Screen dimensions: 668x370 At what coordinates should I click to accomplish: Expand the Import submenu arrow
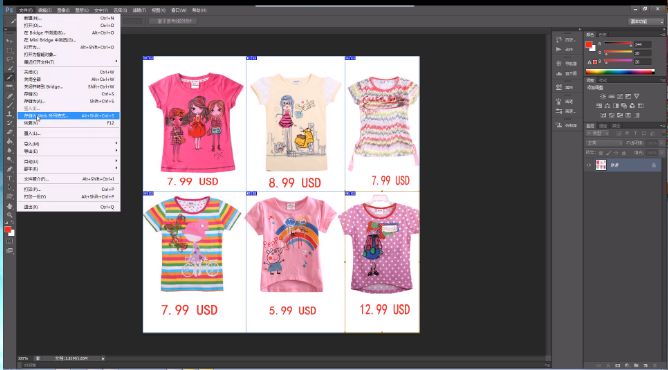116,143
